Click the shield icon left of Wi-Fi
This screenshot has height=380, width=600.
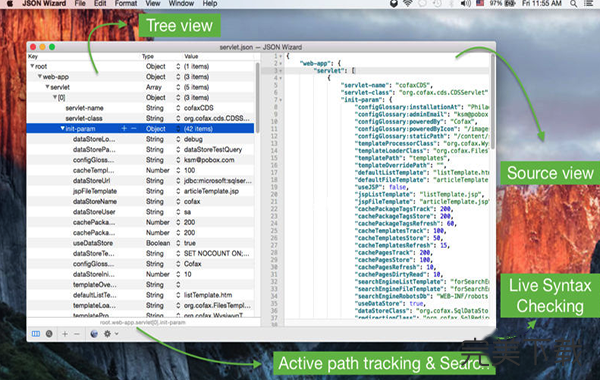394,3
